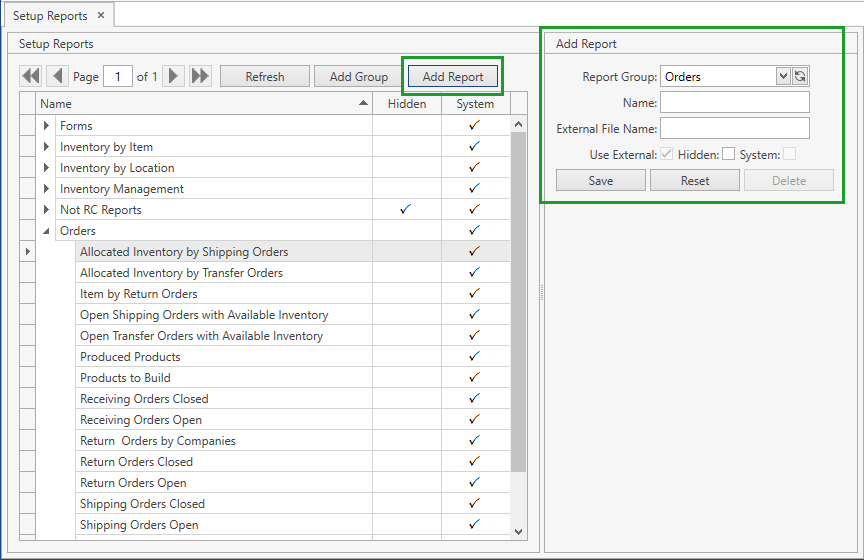Go to previous page arrow
This screenshot has height=560, width=864.
57,76
